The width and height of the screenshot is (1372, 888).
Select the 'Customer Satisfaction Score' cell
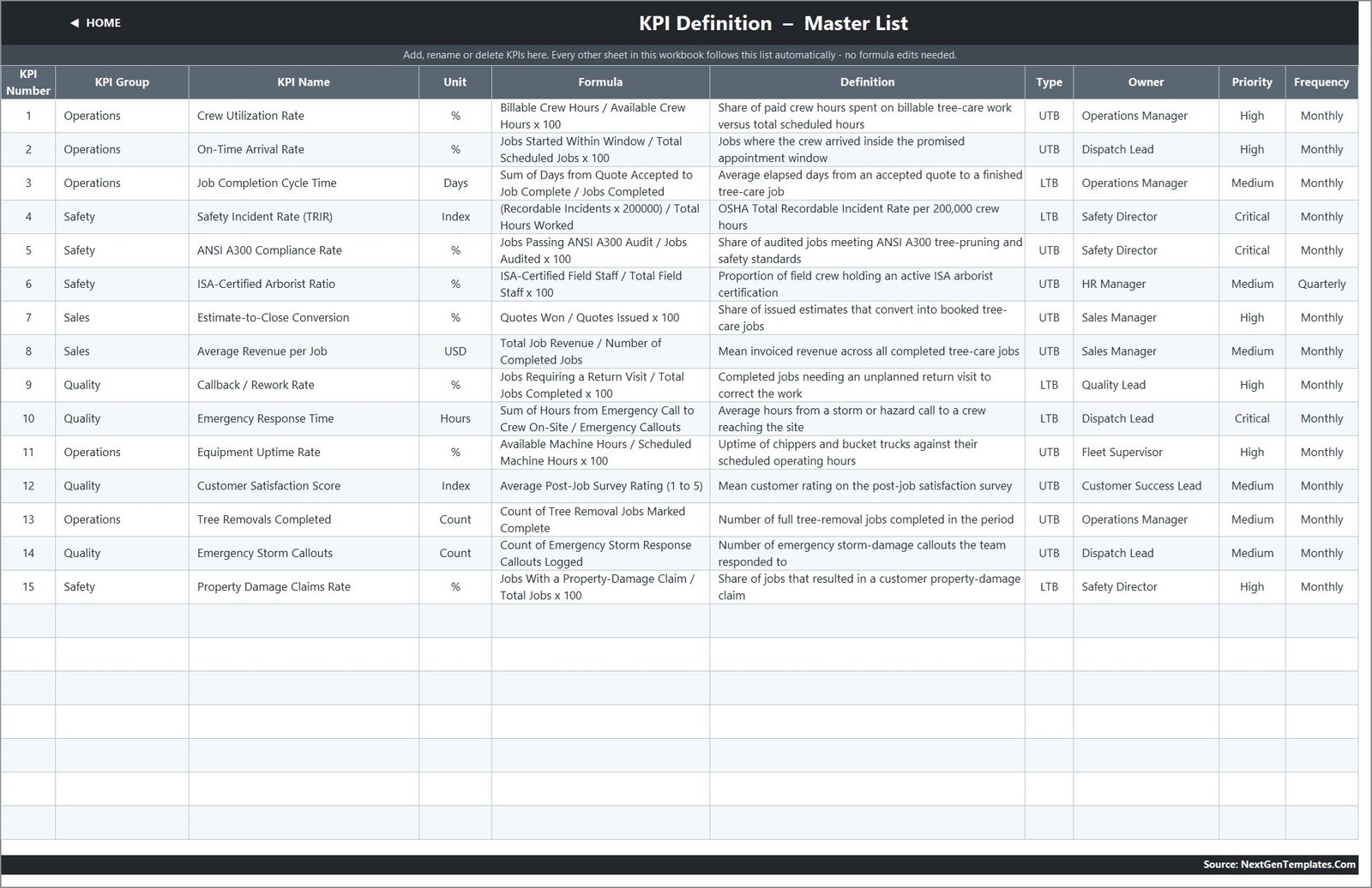304,486
